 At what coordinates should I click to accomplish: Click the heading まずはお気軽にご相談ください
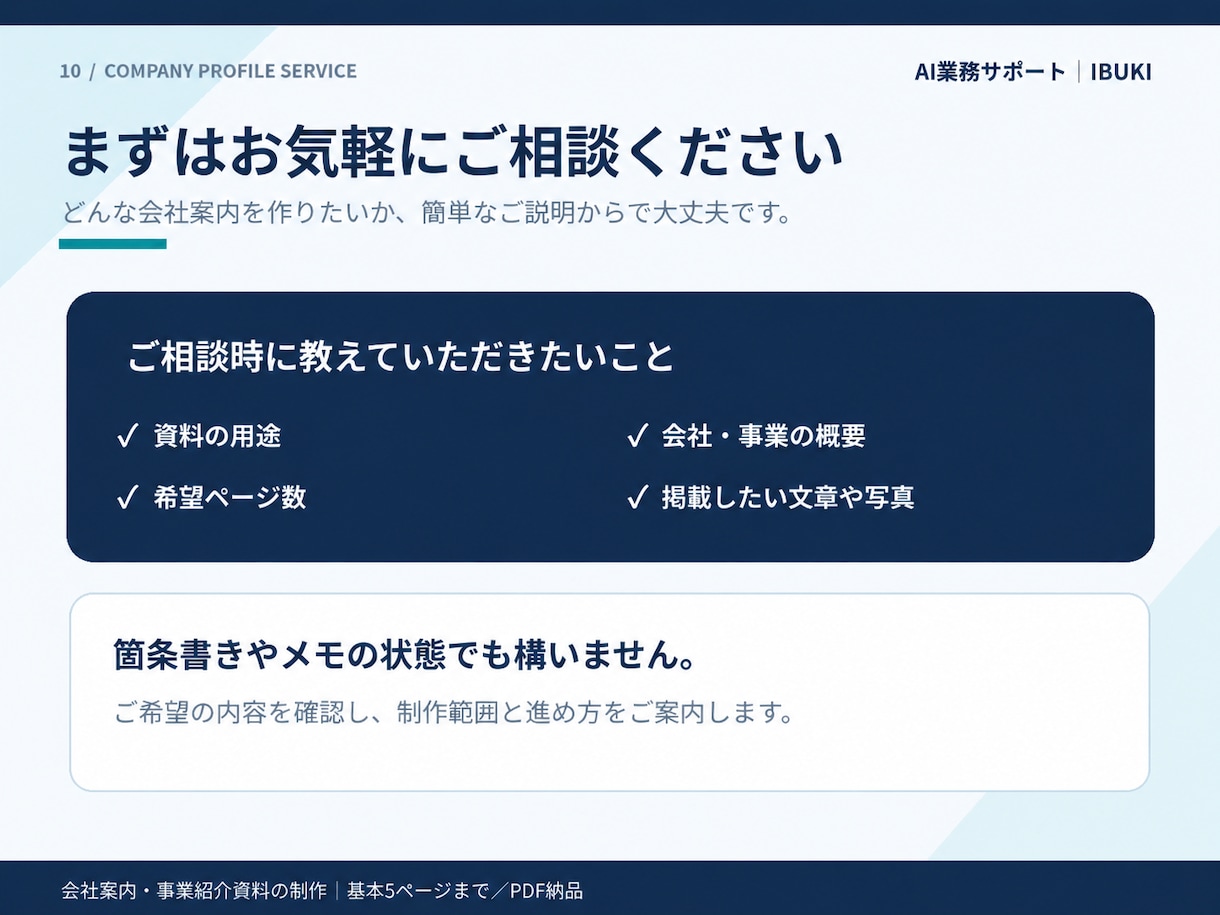click(453, 153)
